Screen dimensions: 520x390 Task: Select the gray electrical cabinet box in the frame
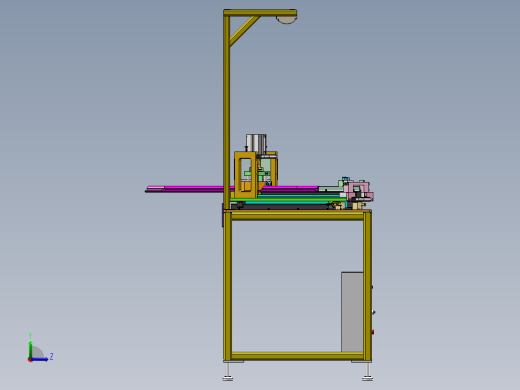tap(352, 312)
